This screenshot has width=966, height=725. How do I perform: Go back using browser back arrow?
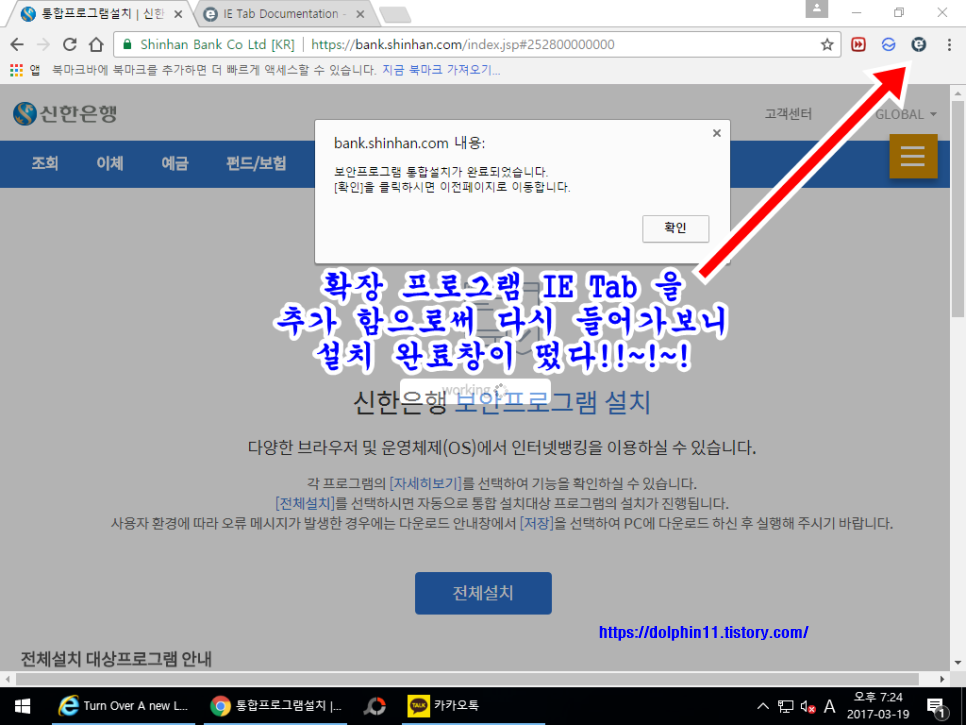(17, 44)
